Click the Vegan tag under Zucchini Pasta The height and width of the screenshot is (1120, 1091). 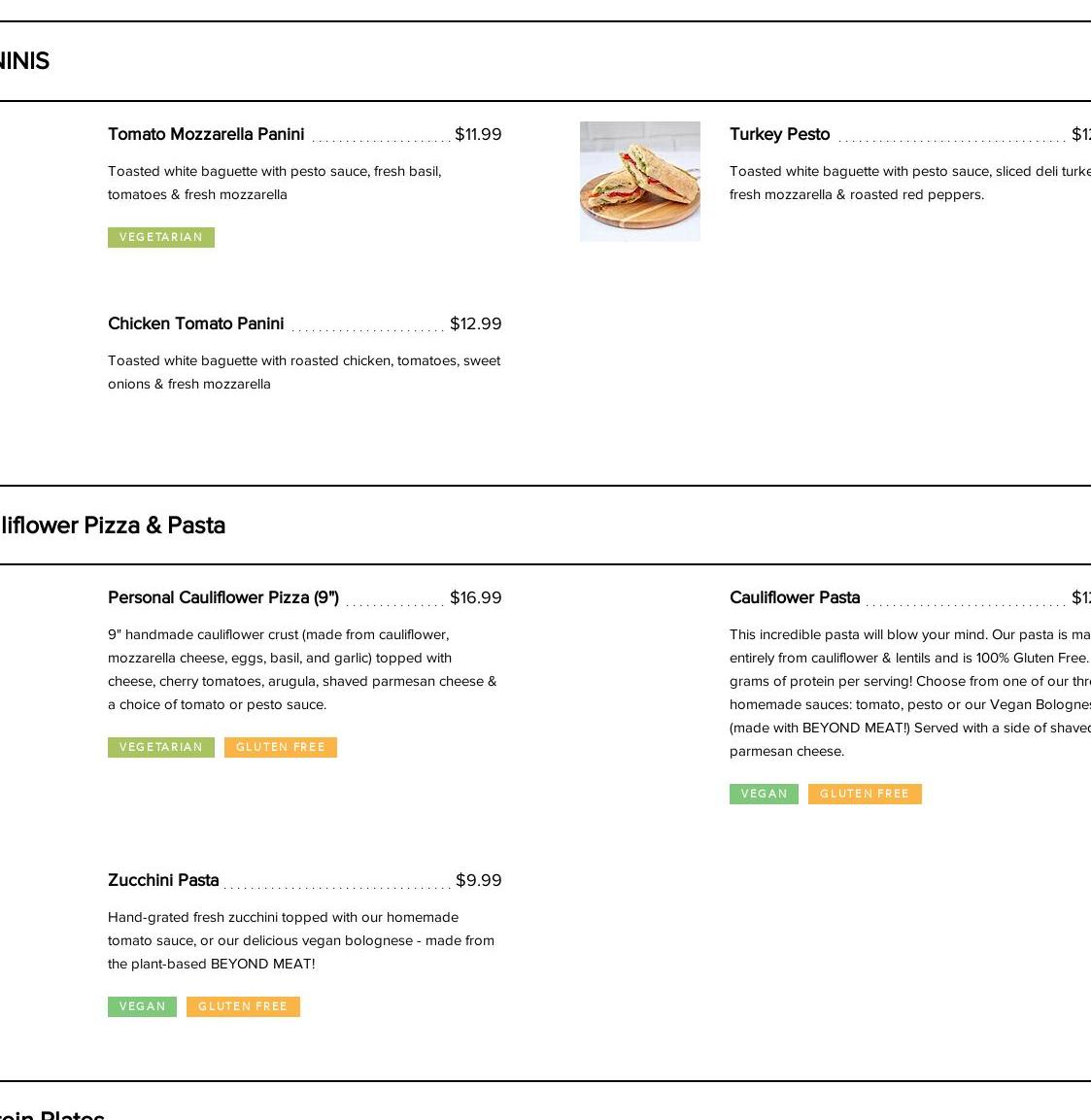click(142, 1006)
